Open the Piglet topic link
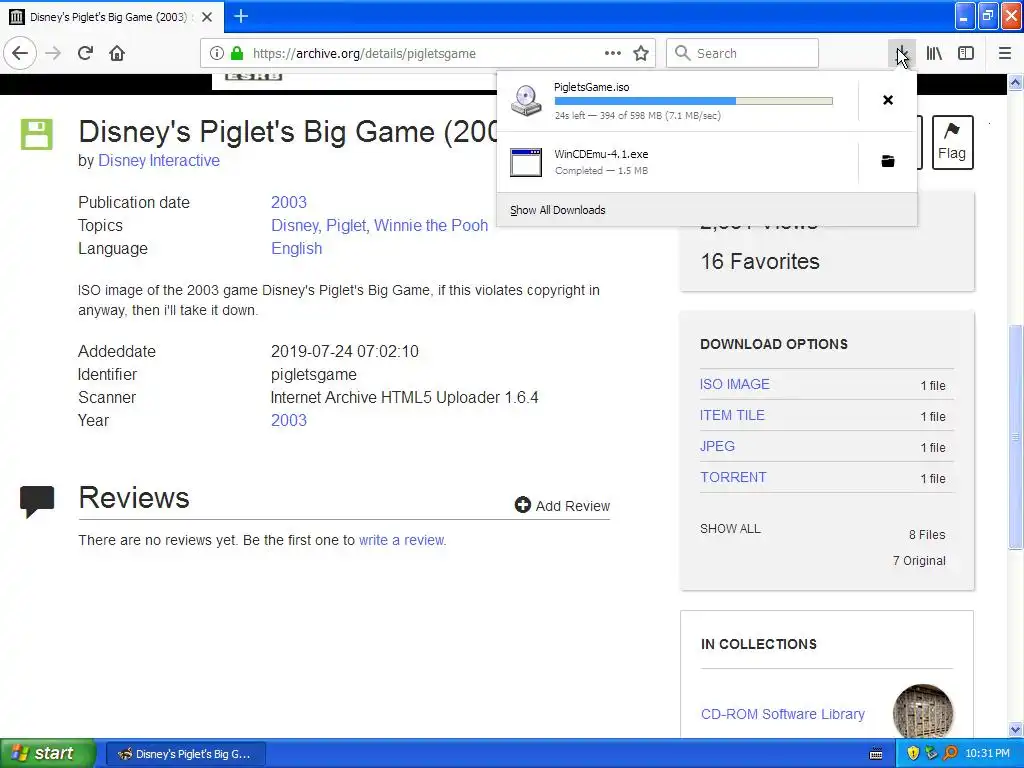 point(346,225)
